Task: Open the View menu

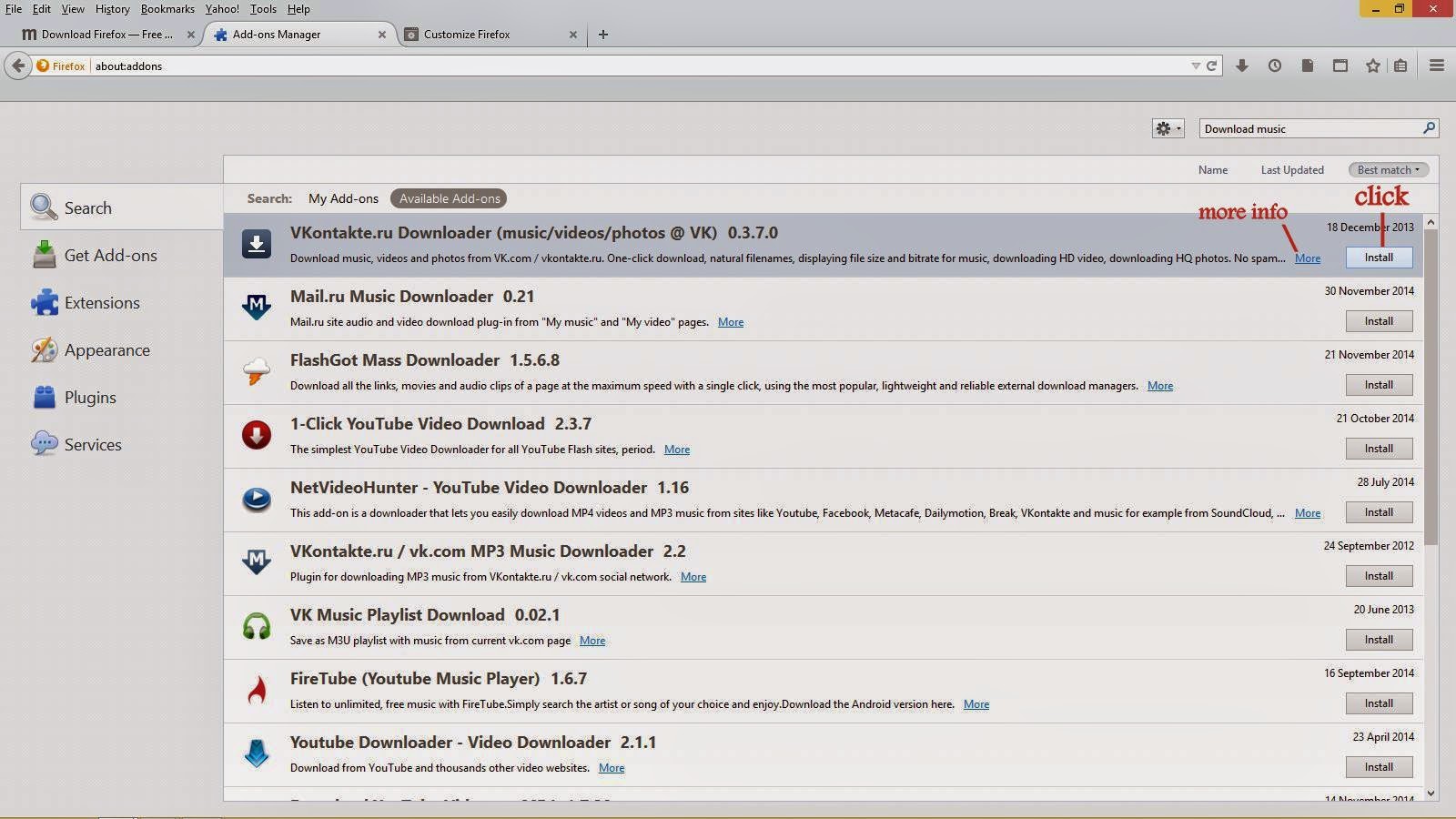Action: click(73, 9)
